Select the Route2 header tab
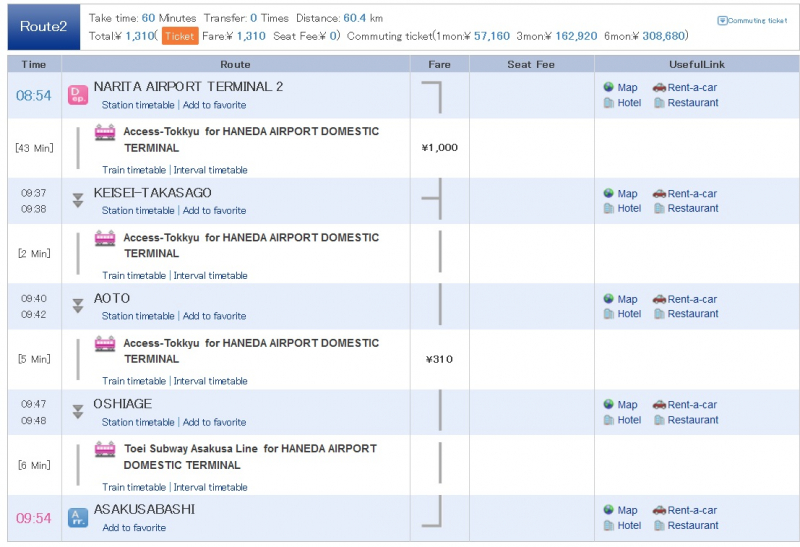This screenshot has width=800, height=547. pos(43,27)
